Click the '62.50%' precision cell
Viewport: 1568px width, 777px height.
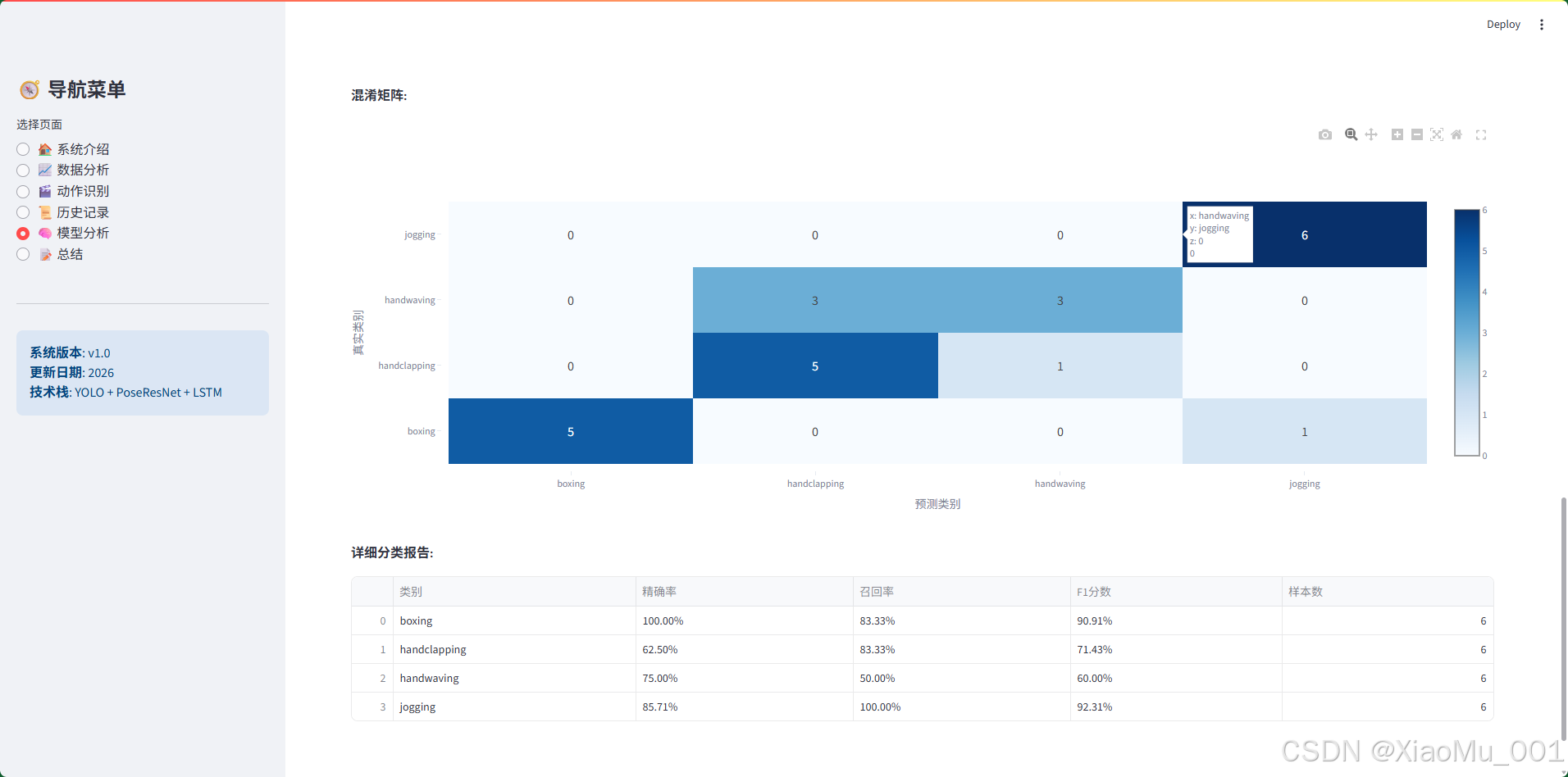pos(744,649)
